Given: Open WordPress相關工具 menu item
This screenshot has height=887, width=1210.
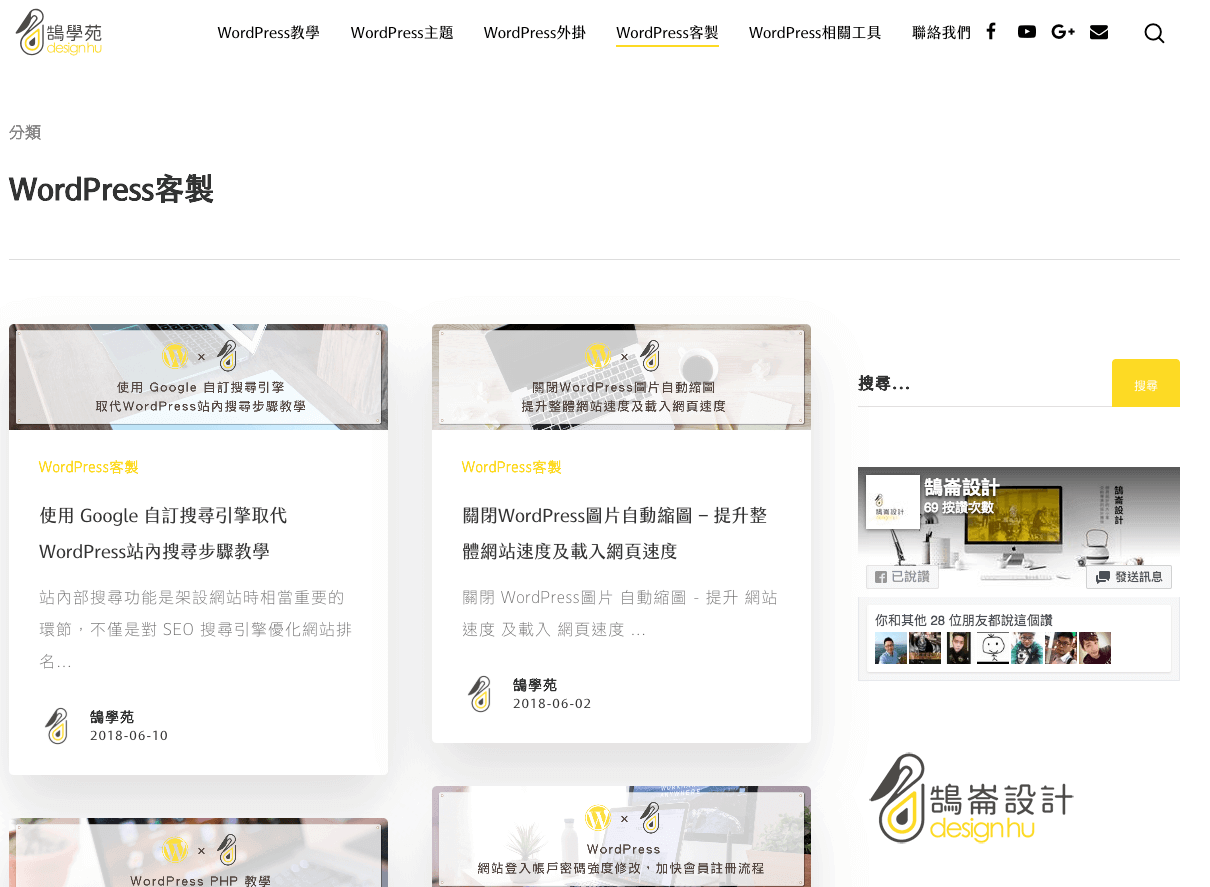Looking at the screenshot, I should click(x=815, y=33).
